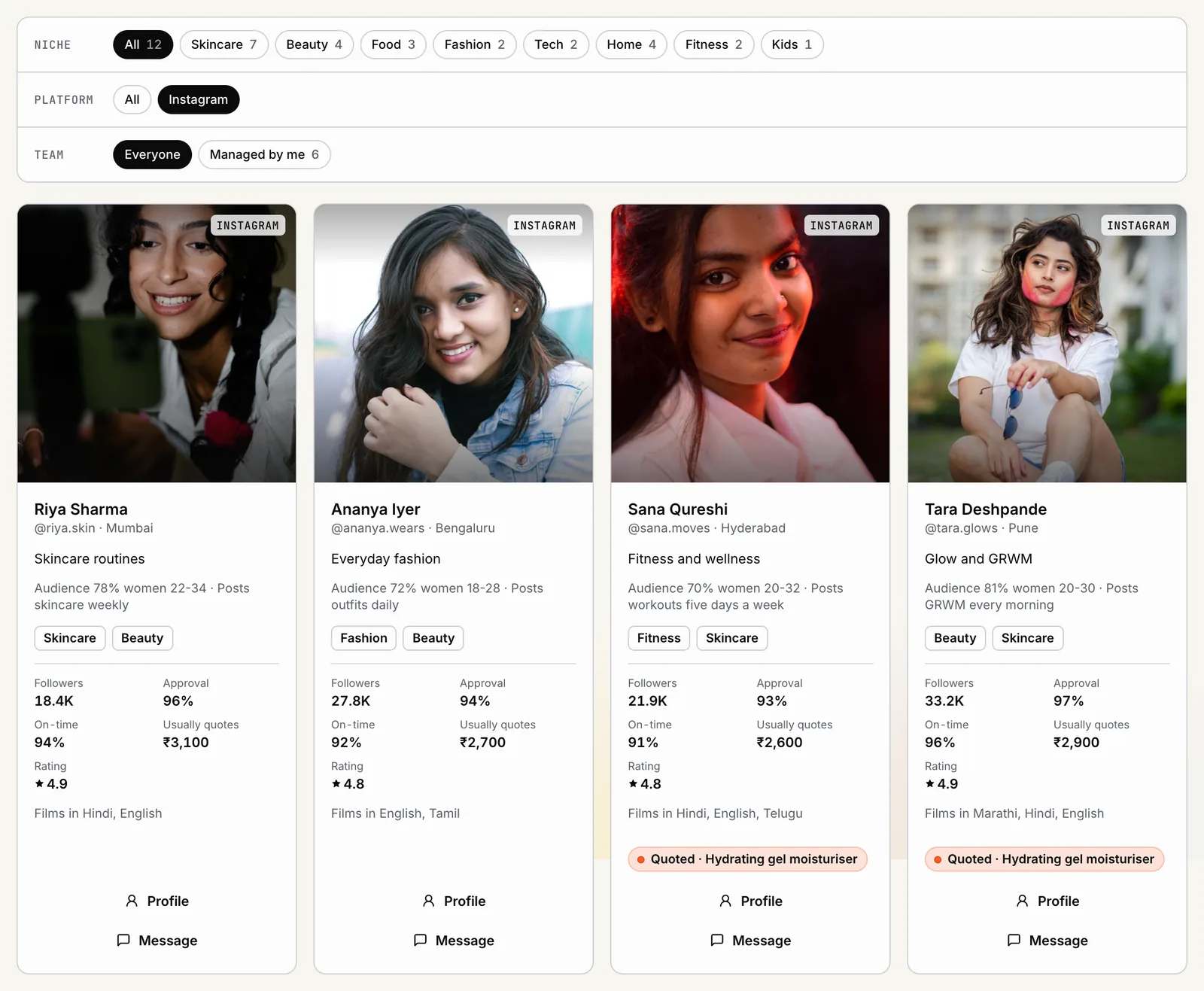Click the 21.9K followers value
1204x991 pixels.
click(648, 701)
